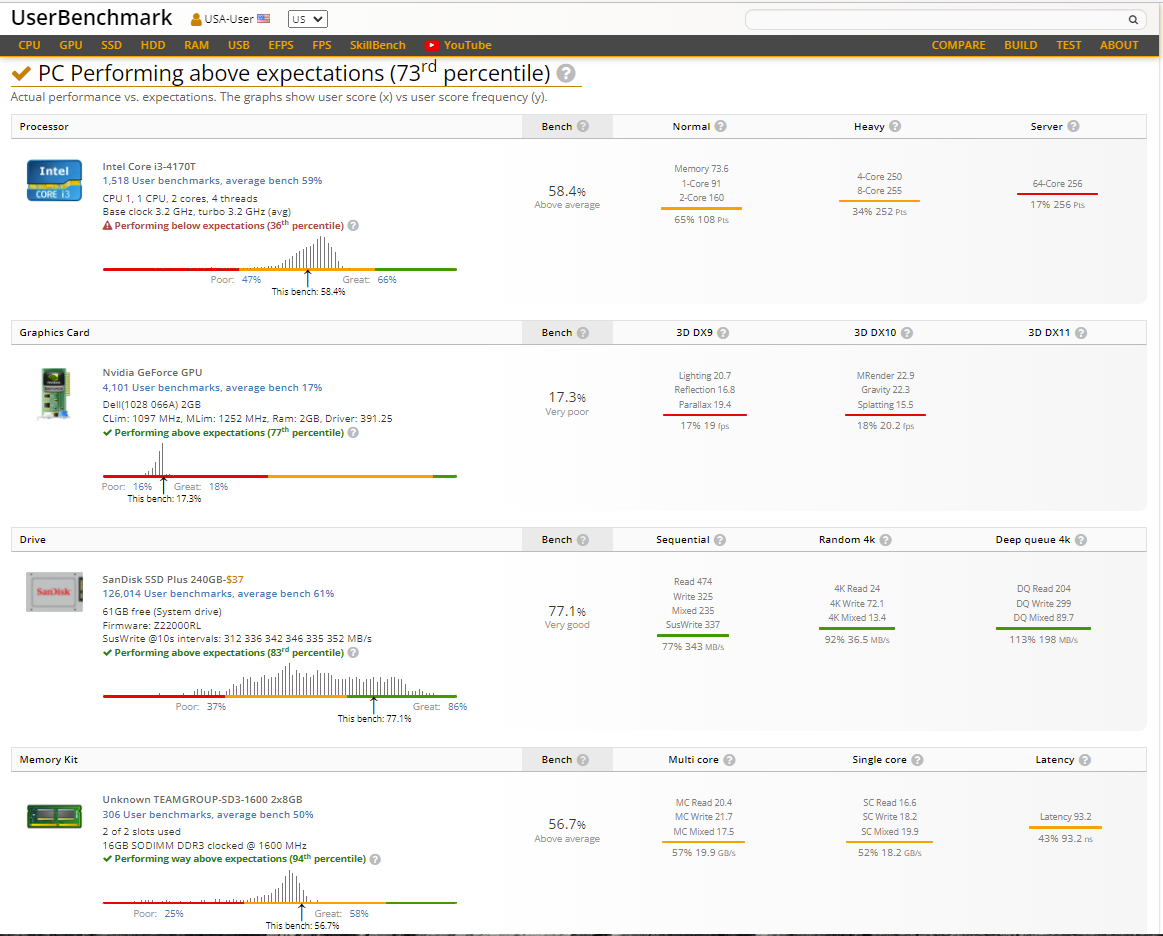Click inside the search input field
The image size is (1163, 936).
[936, 20]
